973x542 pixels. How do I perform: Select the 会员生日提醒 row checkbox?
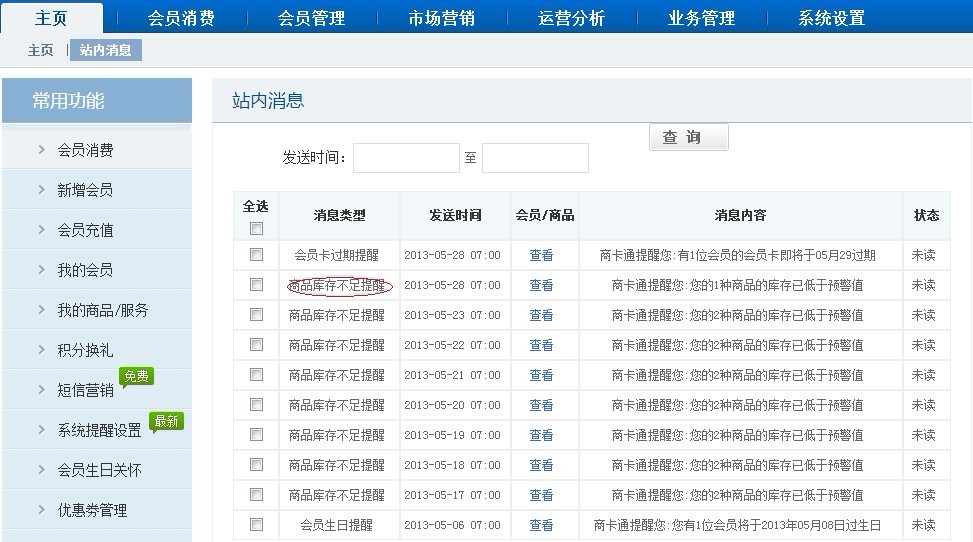pos(256,524)
